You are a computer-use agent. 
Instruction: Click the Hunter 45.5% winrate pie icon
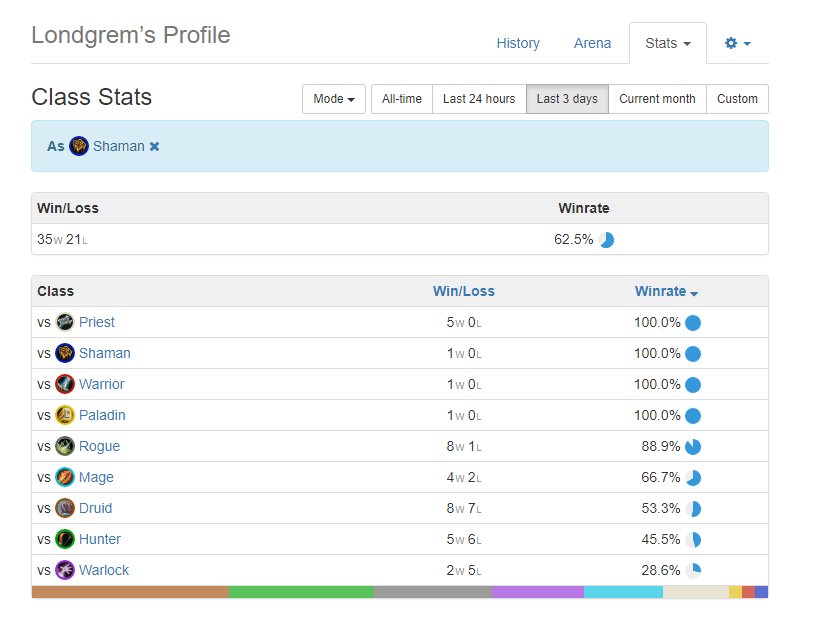click(x=693, y=540)
